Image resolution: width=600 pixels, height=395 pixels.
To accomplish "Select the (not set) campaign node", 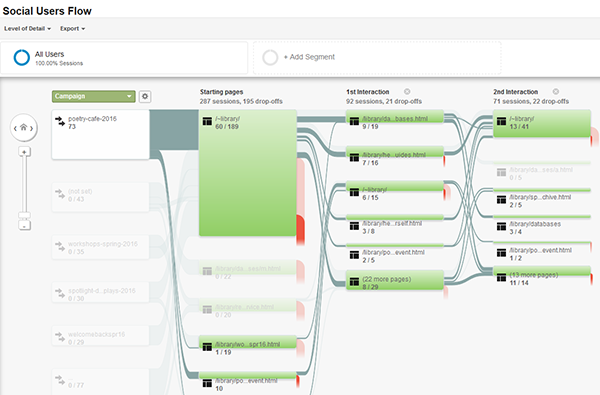I will (101, 197).
